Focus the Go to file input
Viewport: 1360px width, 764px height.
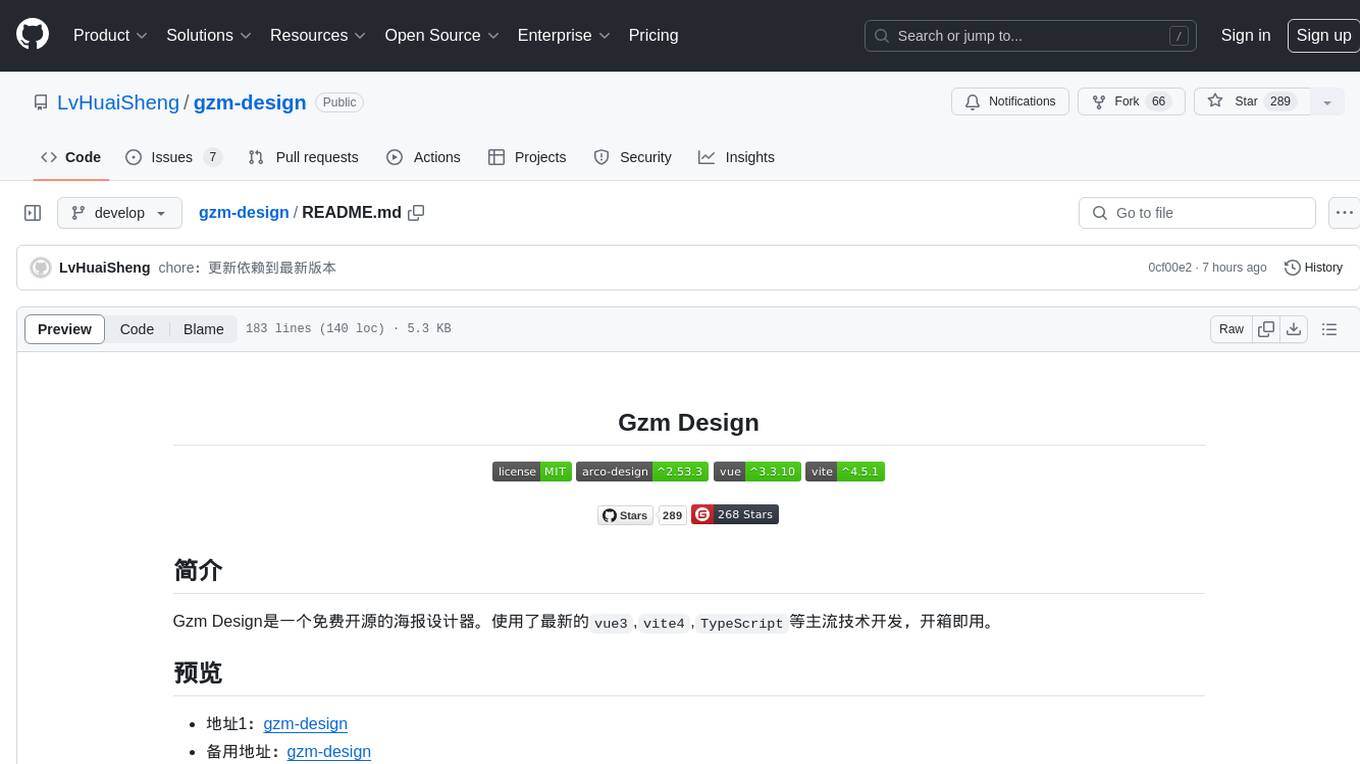pyautogui.click(x=1197, y=213)
